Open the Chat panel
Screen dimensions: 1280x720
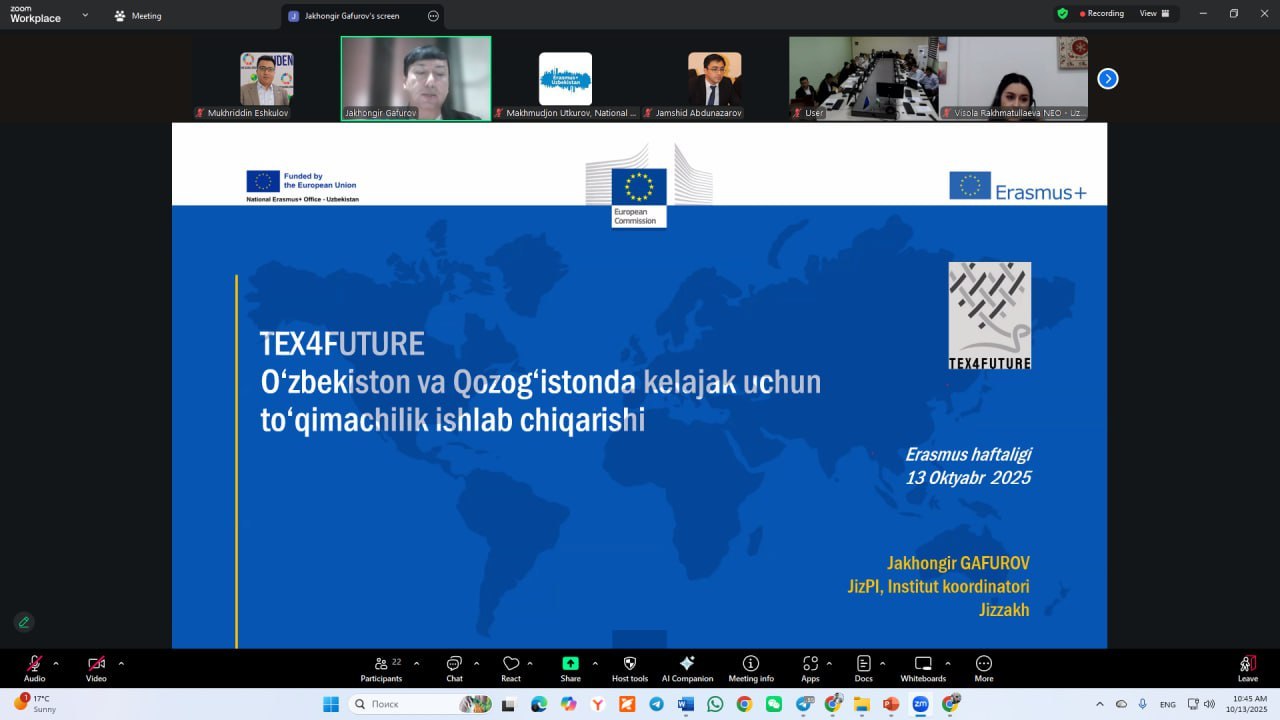click(x=454, y=665)
